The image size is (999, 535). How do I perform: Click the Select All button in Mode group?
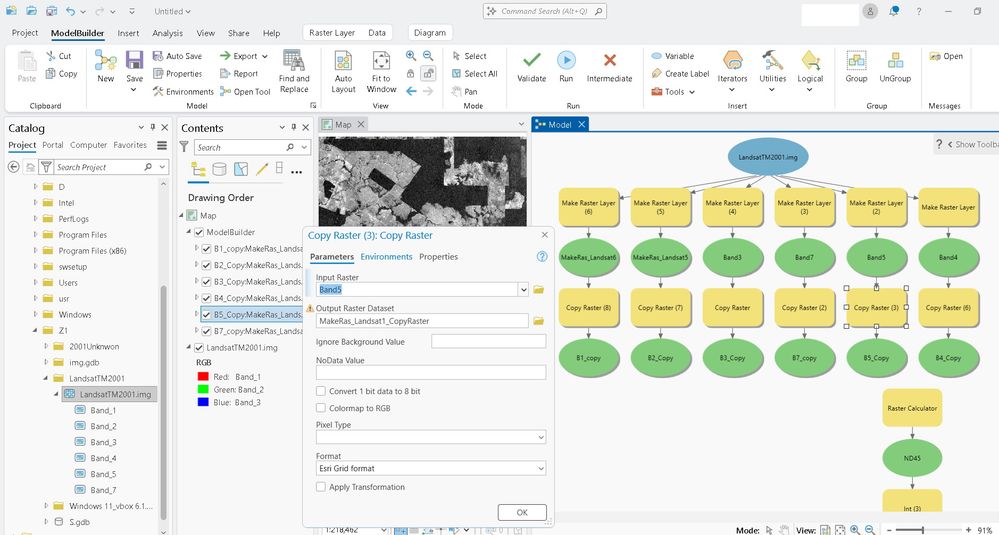coord(474,74)
